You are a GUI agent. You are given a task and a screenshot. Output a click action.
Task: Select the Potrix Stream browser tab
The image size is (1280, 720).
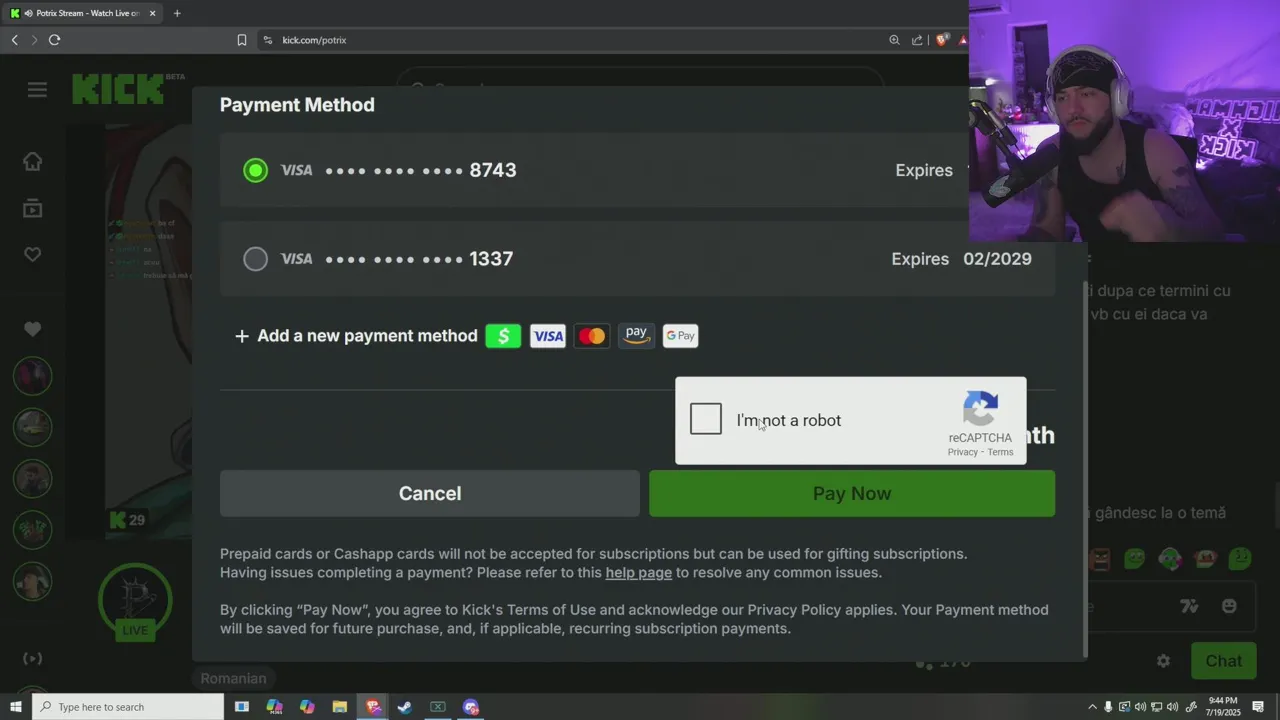[x=83, y=13]
